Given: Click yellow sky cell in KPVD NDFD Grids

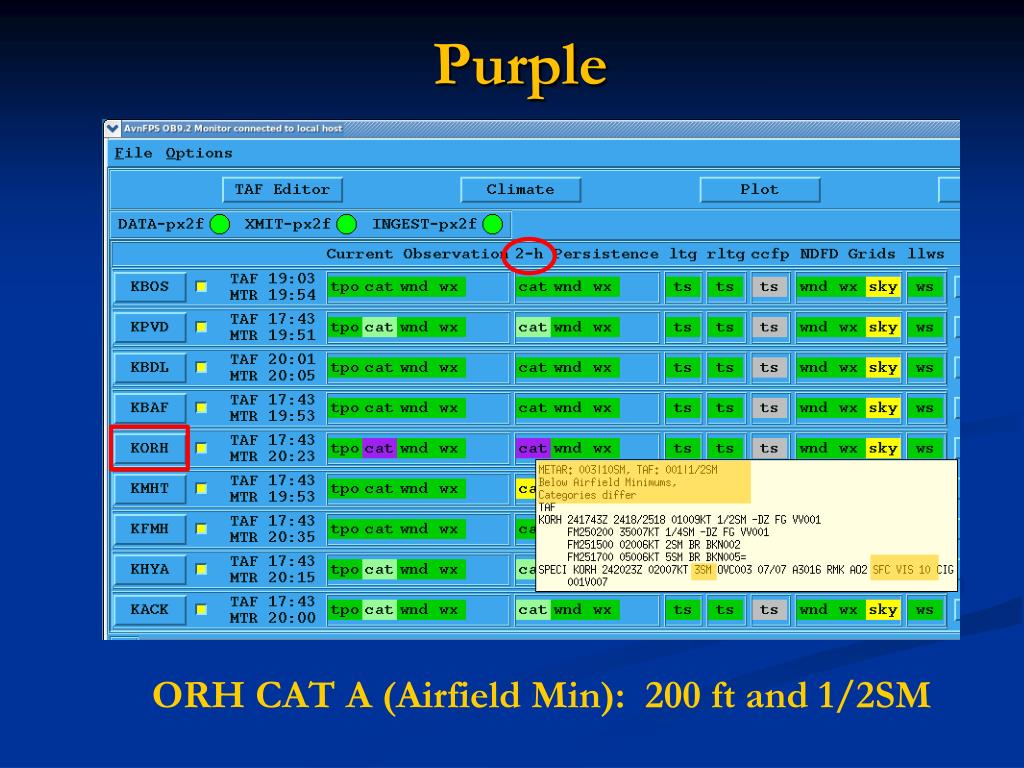Looking at the screenshot, I should coord(883,327).
